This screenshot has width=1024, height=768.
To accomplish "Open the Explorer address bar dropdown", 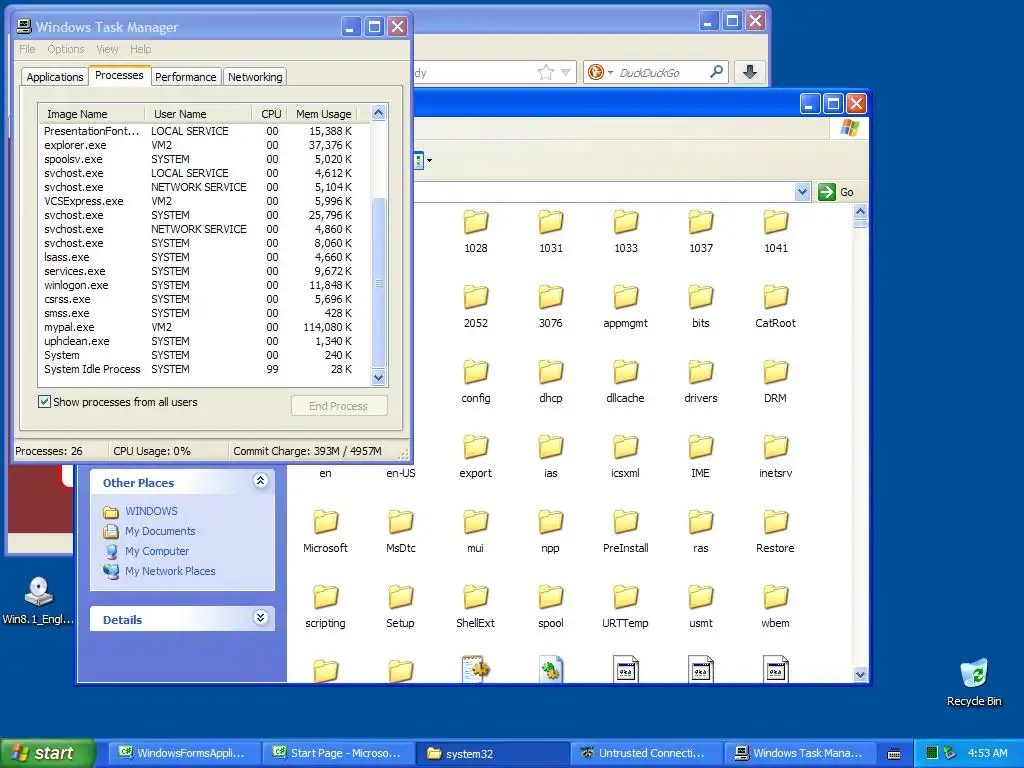I will 802,192.
